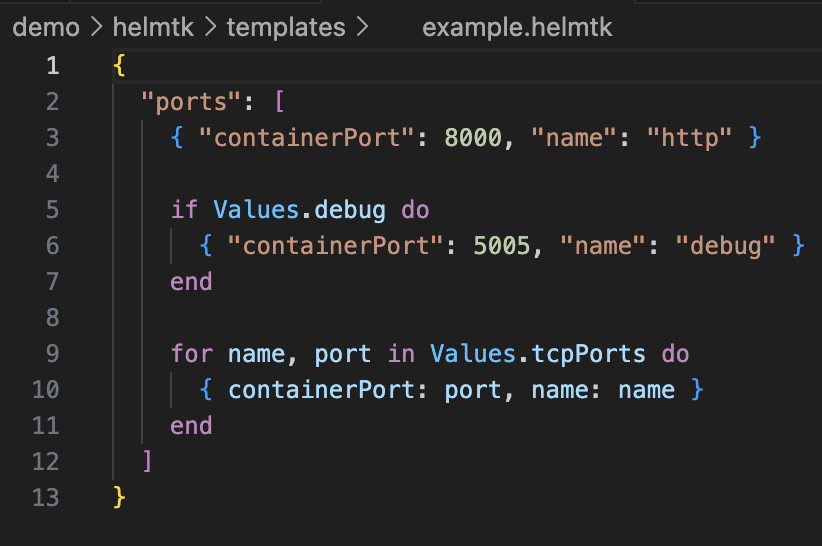Image resolution: width=822 pixels, height=546 pixels.
Task: Select the templates breadcrumb folder
Action: click(285, 27)
